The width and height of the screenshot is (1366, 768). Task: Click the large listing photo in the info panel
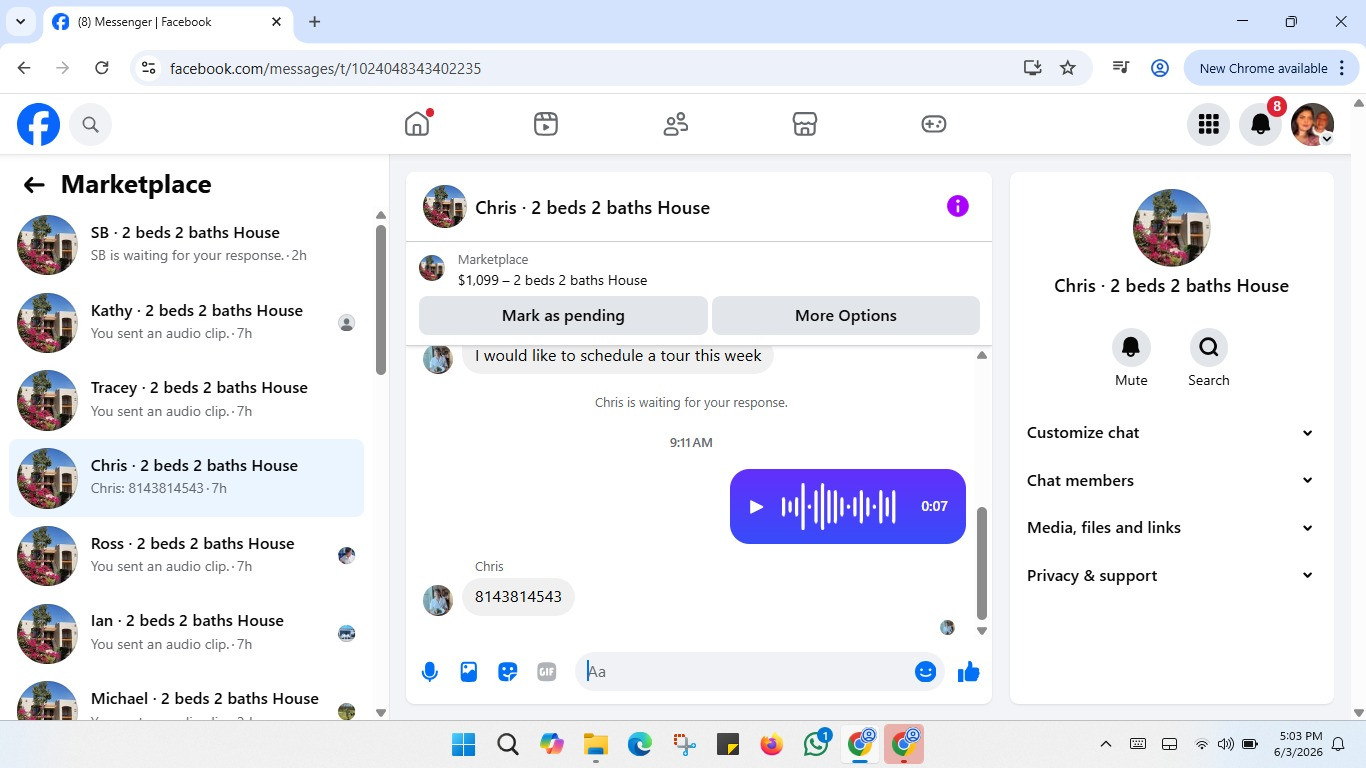[x=1171, y=228]
